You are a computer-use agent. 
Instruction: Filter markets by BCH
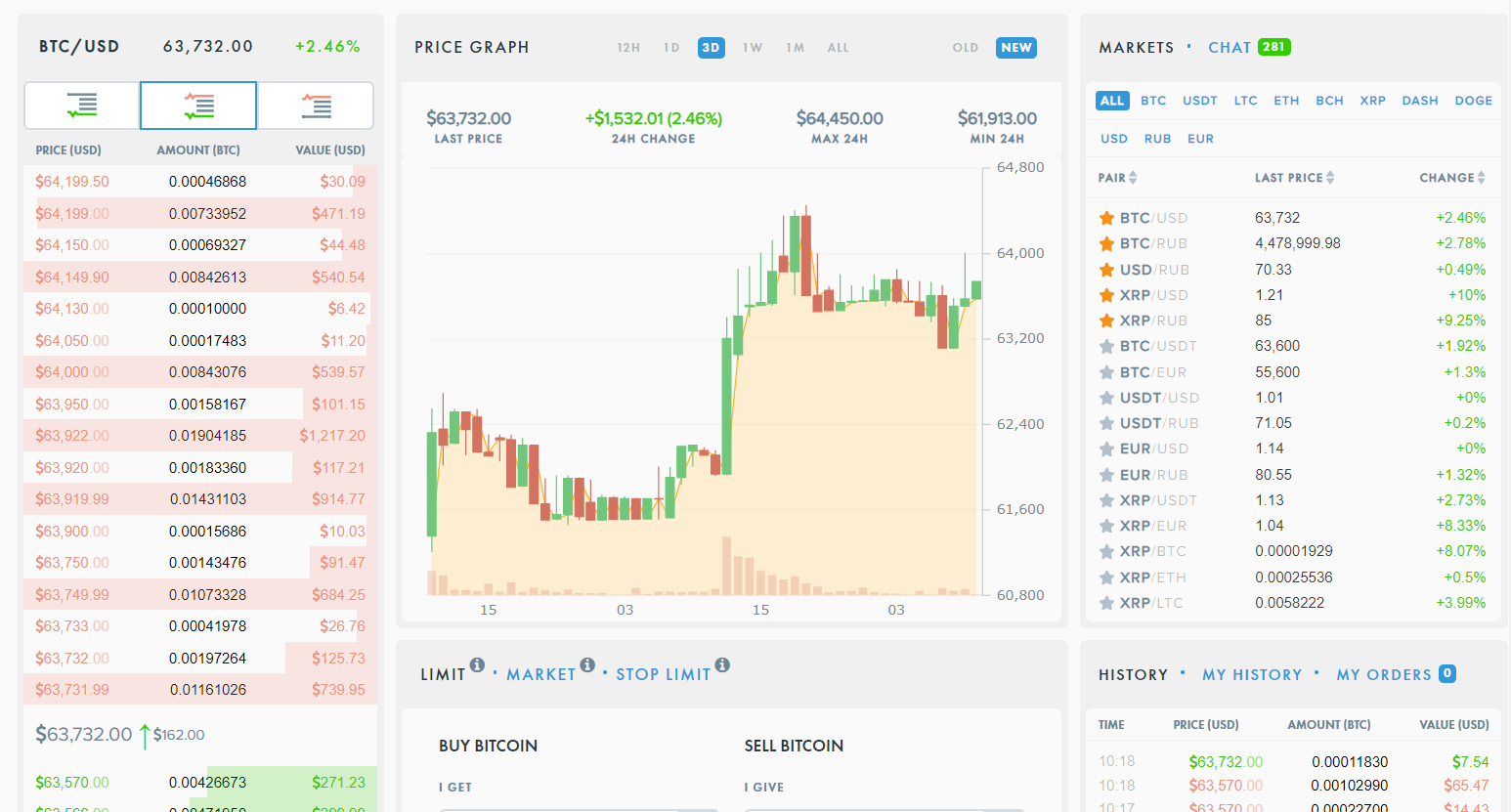(1329, 101)
